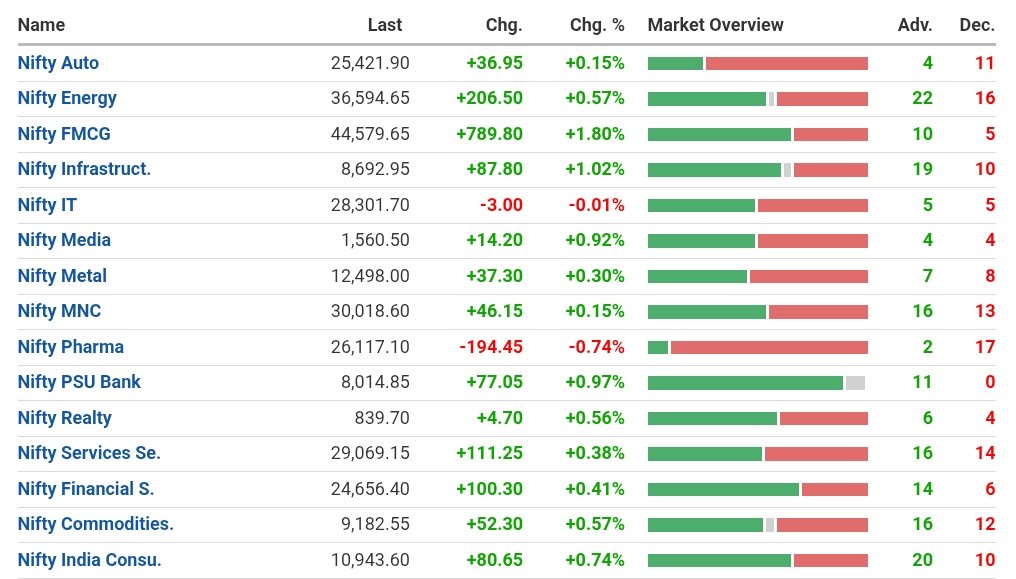
Task: Click the Name column header
Action: tap(41, 25)
